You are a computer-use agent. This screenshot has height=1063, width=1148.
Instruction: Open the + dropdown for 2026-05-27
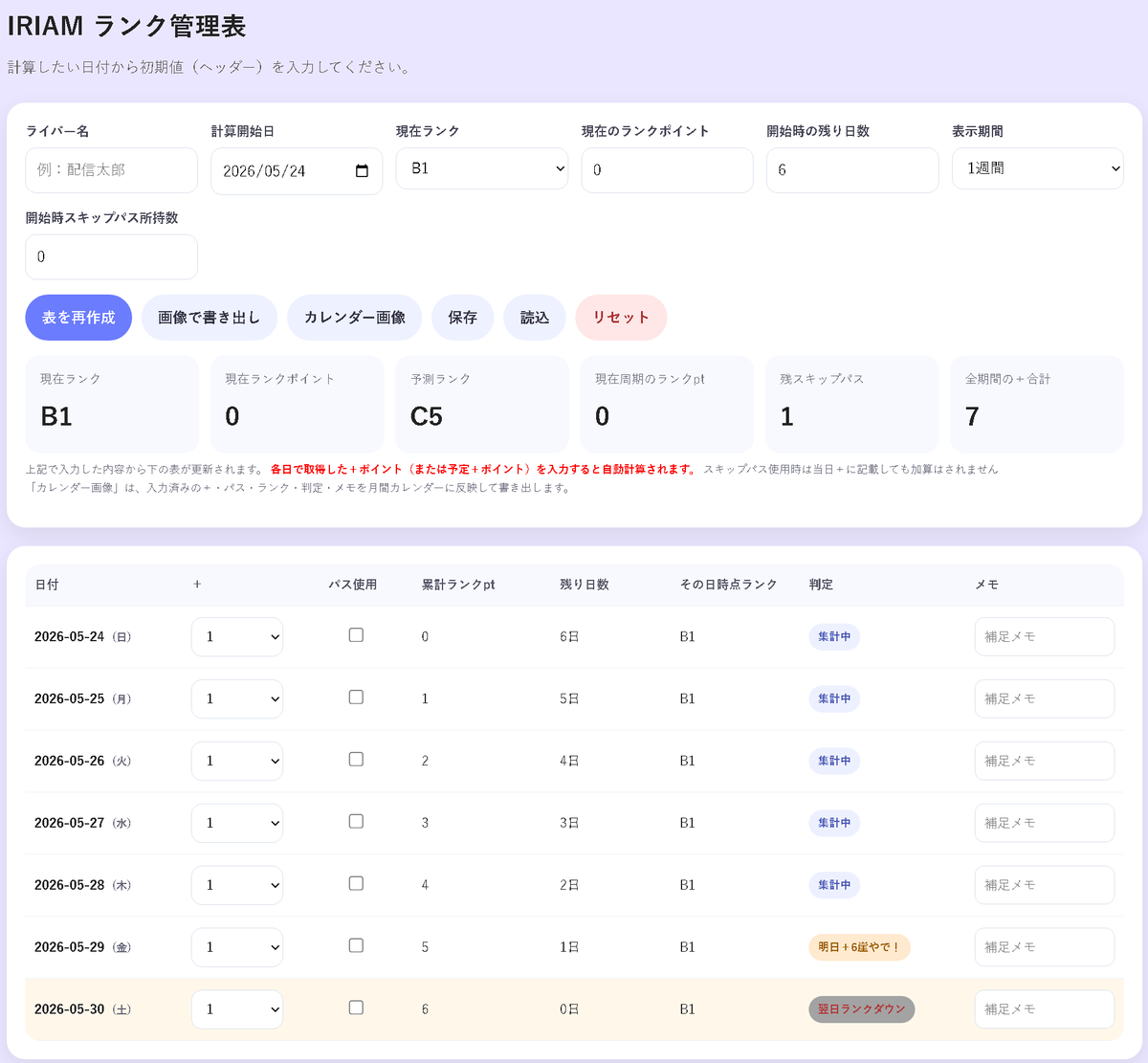237,824
